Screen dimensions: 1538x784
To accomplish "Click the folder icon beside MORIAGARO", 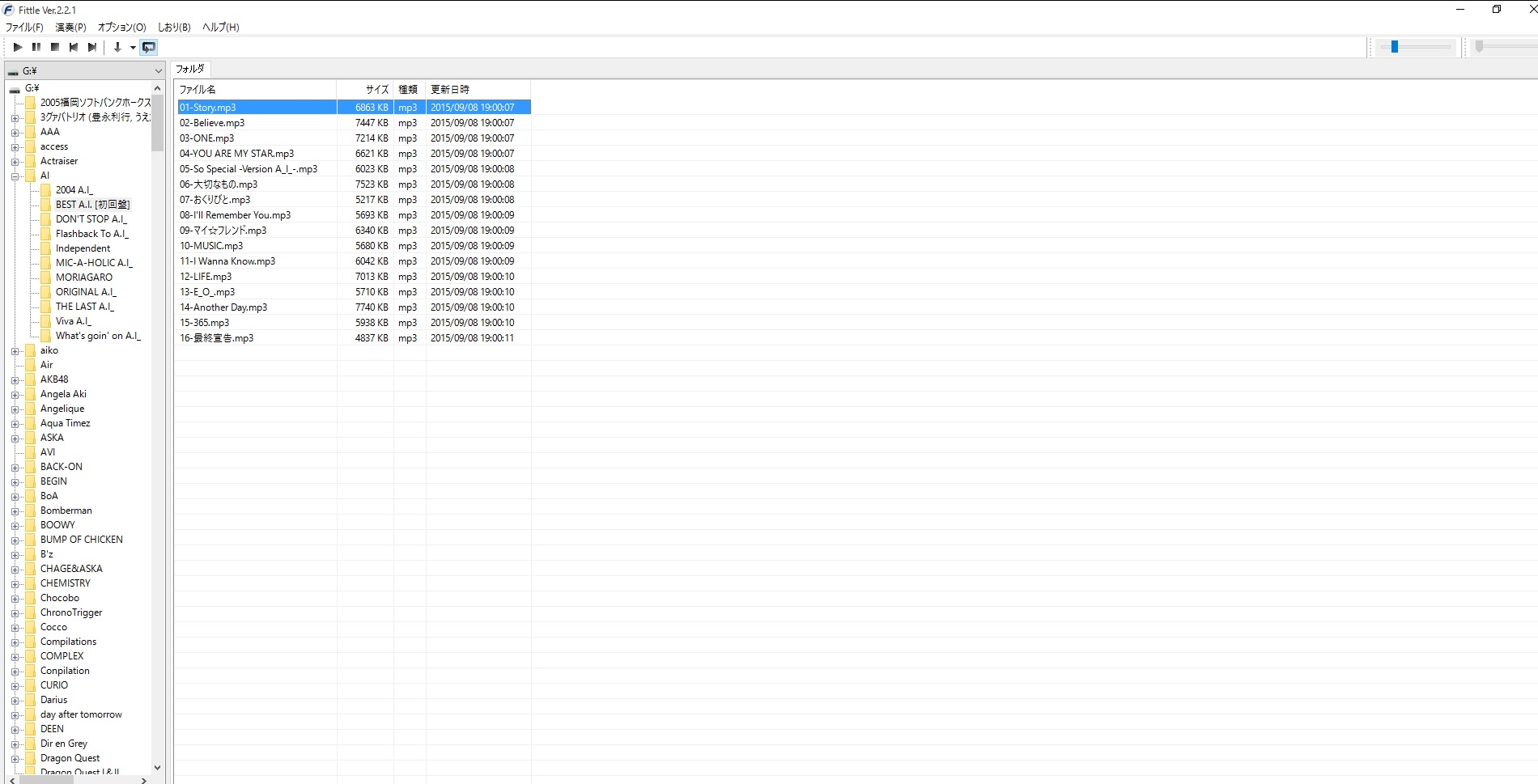I will pyautogui.click(x=45, y=278).
